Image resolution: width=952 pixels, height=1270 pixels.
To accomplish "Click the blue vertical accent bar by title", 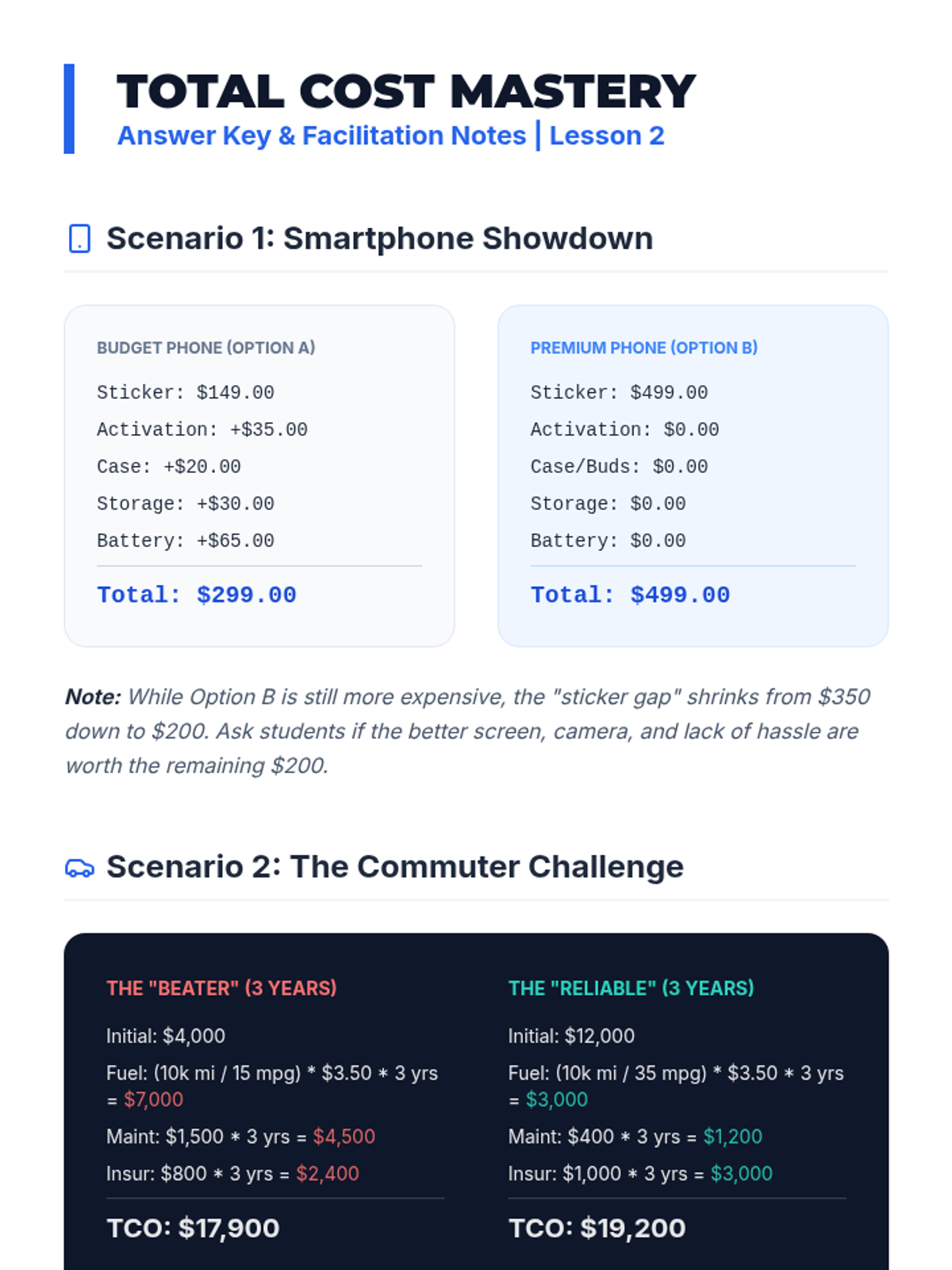I will tap(69, 109).
